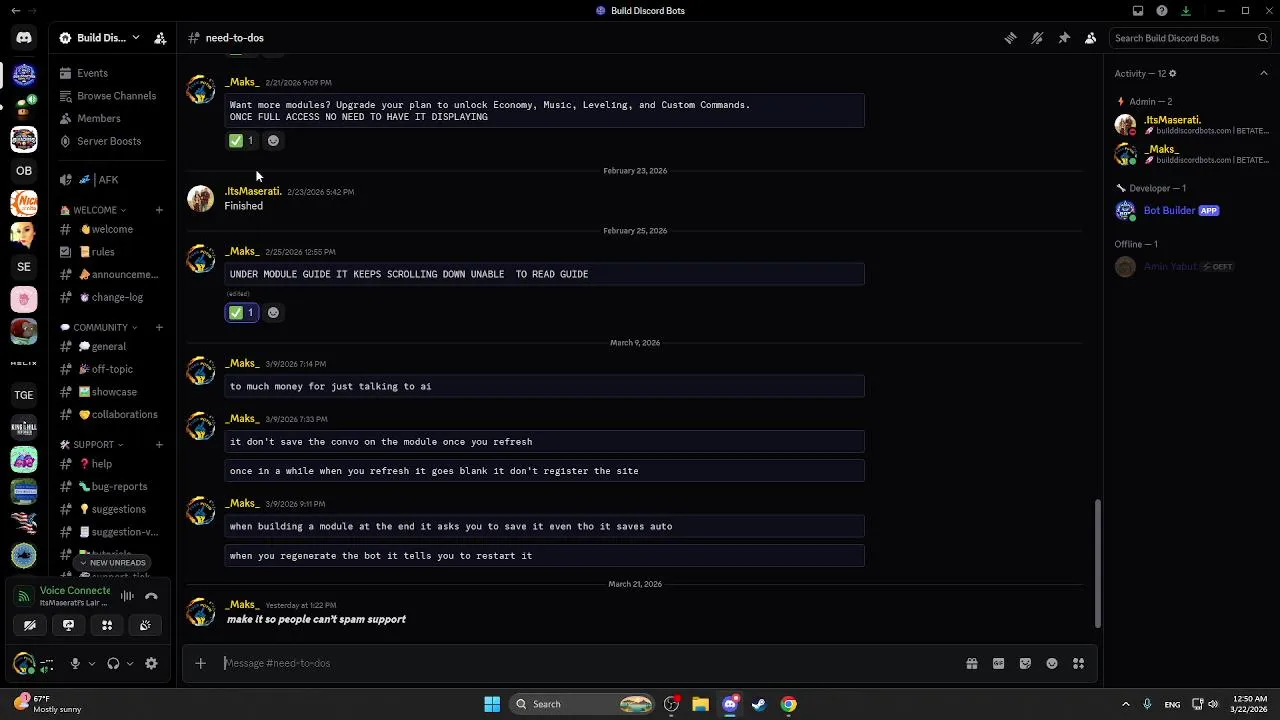Image resolution: width=1280 pixels, height=720 pixels.
Task: Open the sticker picker
Action: (x=1025, y=663)
